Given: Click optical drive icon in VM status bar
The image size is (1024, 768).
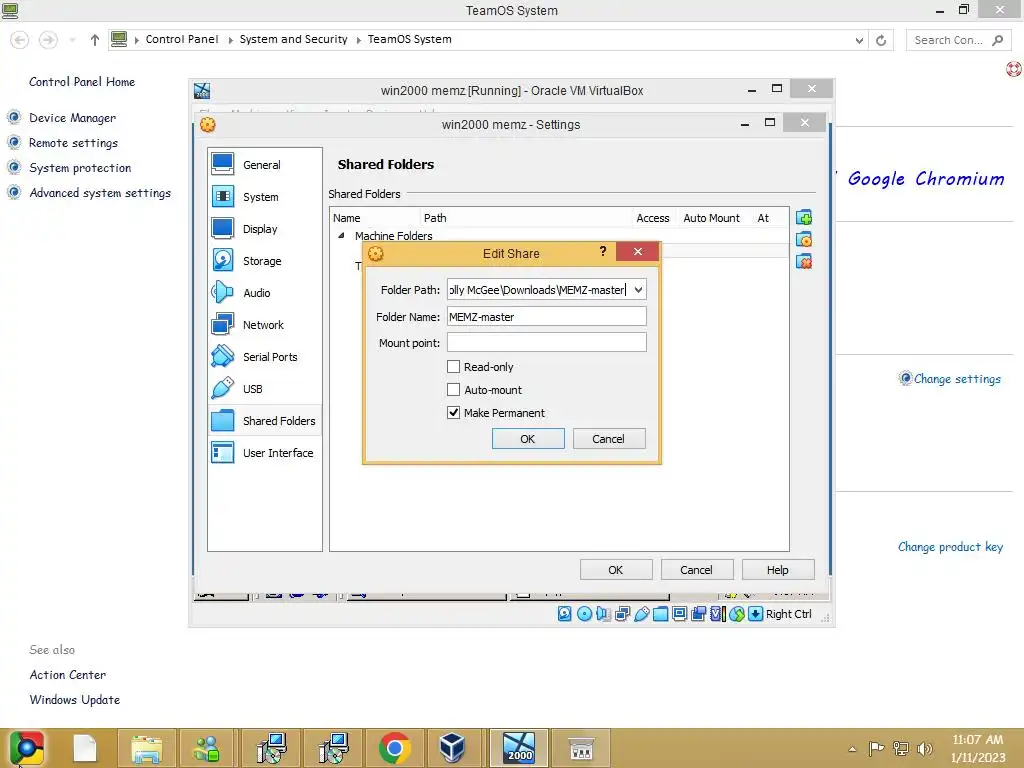Looking at the screenshot, I should pyautogui.click(x=584, y=614).
